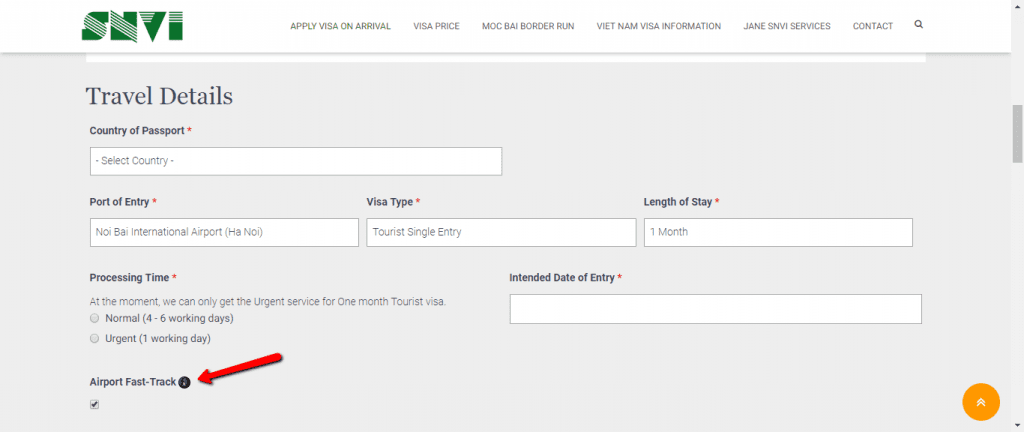Go to Apply Visa On Arrival menu
Viewport: 1024px width, 432px height.
pos(340,26)
